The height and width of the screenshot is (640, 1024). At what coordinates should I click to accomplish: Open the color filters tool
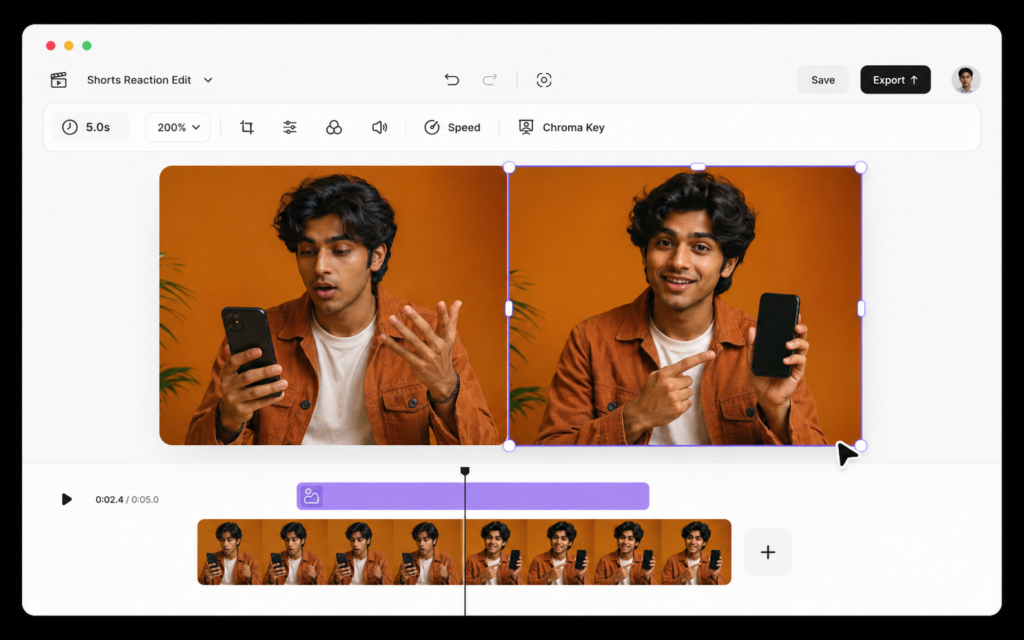coord(334,127)
